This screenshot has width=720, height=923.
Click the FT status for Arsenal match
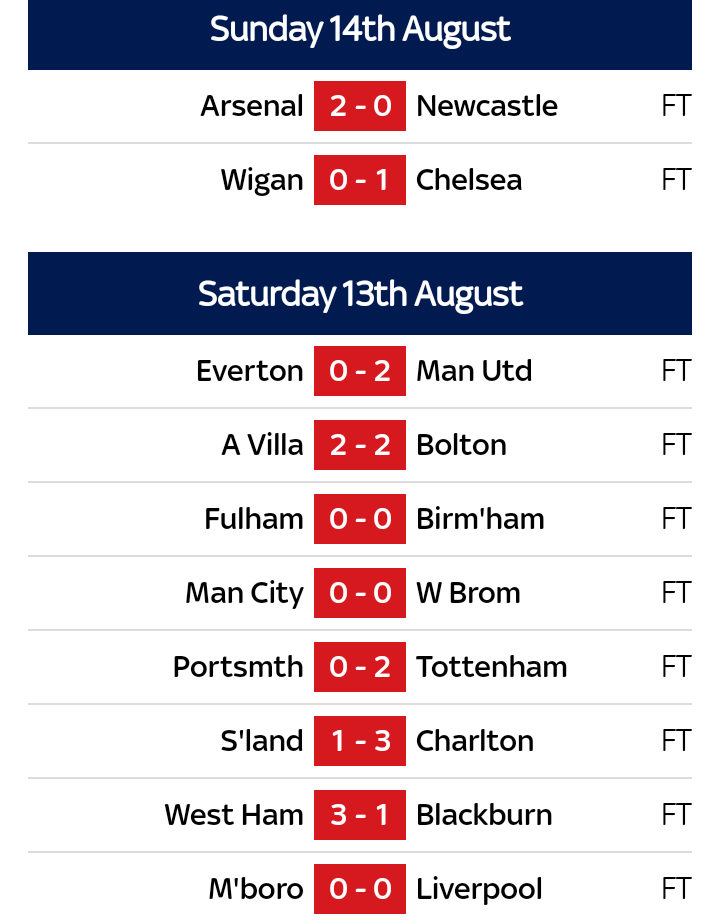coord(676,106)
